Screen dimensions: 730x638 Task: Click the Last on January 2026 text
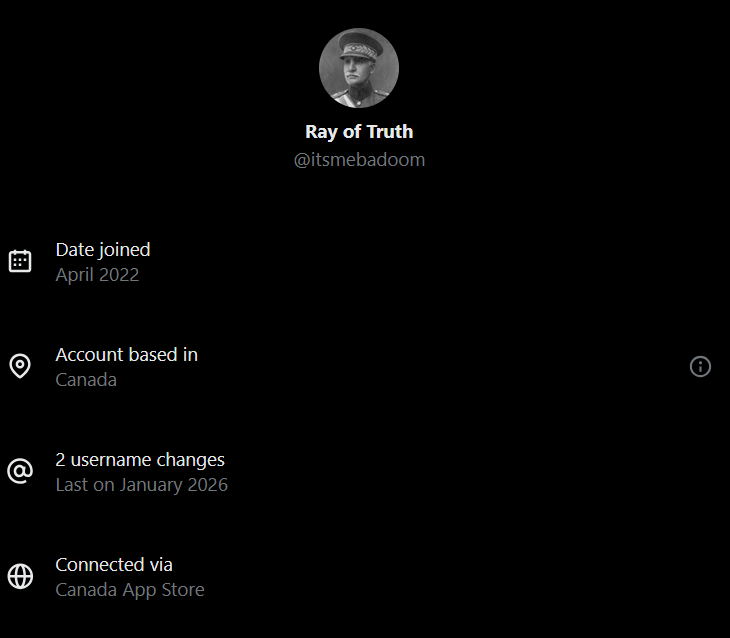click(141, 485)
